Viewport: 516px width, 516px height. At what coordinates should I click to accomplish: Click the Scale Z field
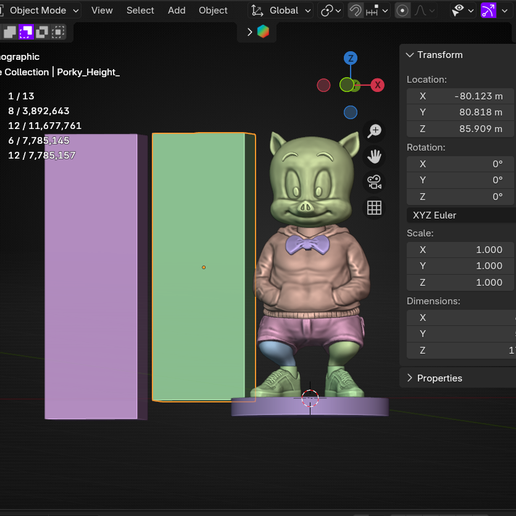click(x=460, y=282)
